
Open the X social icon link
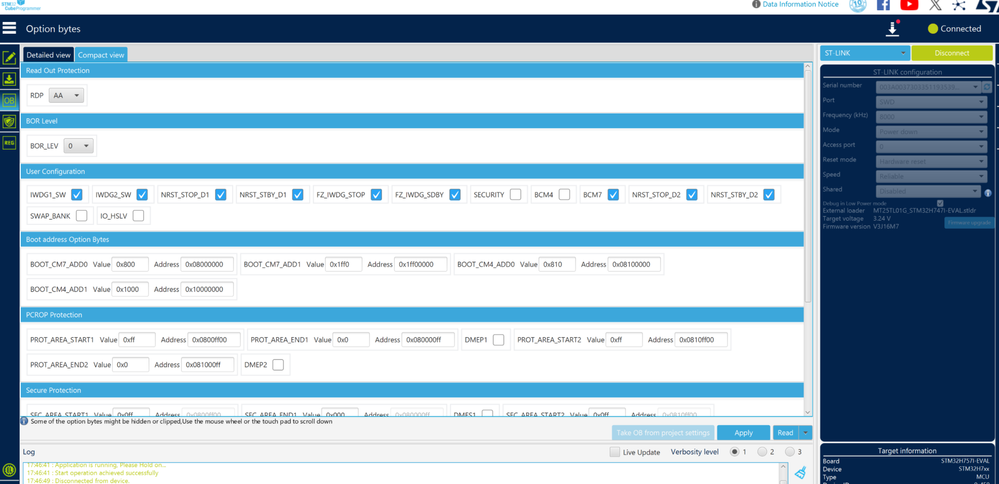[x=935, y=5]
